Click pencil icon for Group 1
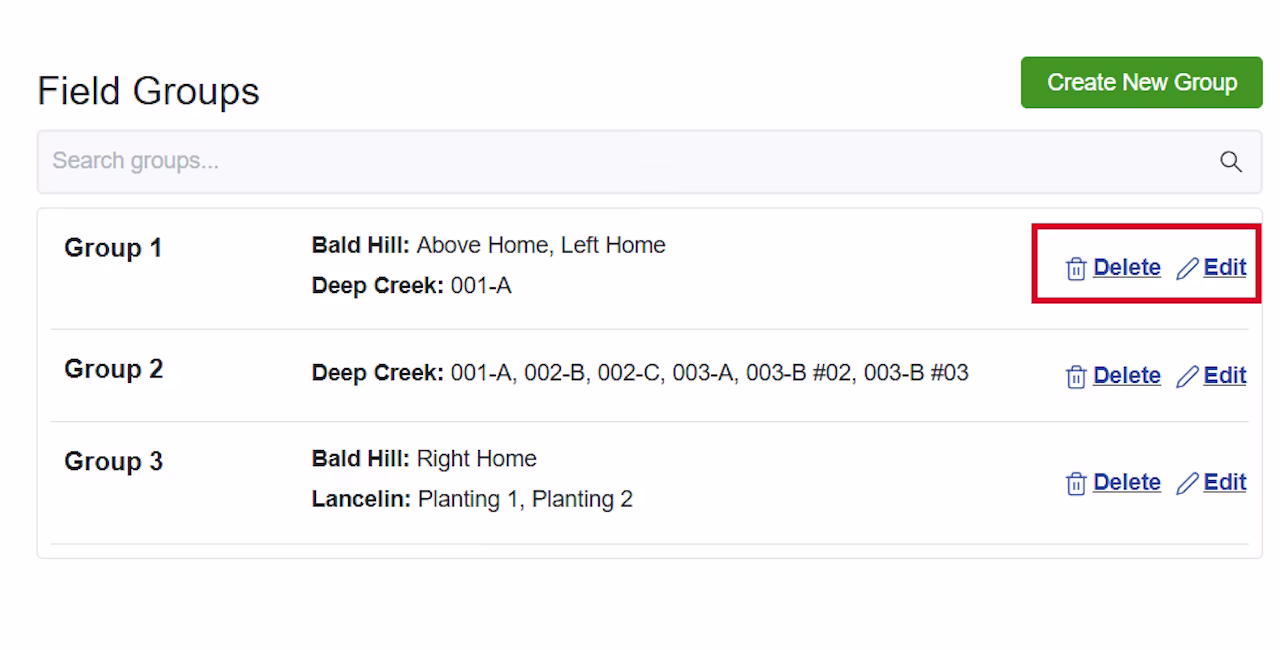The width and height of the screenshot is (1280, 650). point(1187,269)
